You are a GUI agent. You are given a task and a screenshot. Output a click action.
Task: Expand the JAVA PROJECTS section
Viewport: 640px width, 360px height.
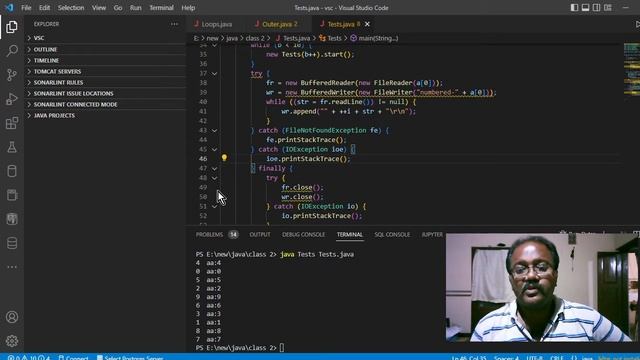pos(105,116)
